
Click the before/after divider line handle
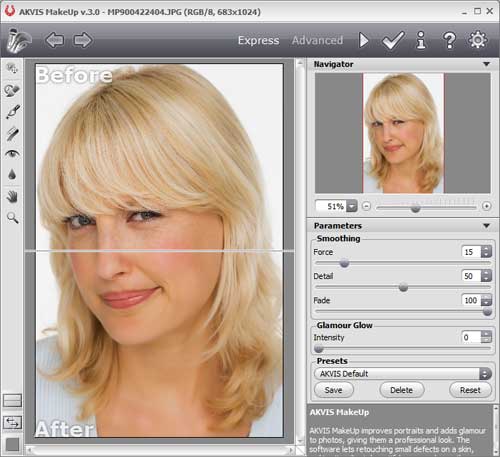(160, 251)
